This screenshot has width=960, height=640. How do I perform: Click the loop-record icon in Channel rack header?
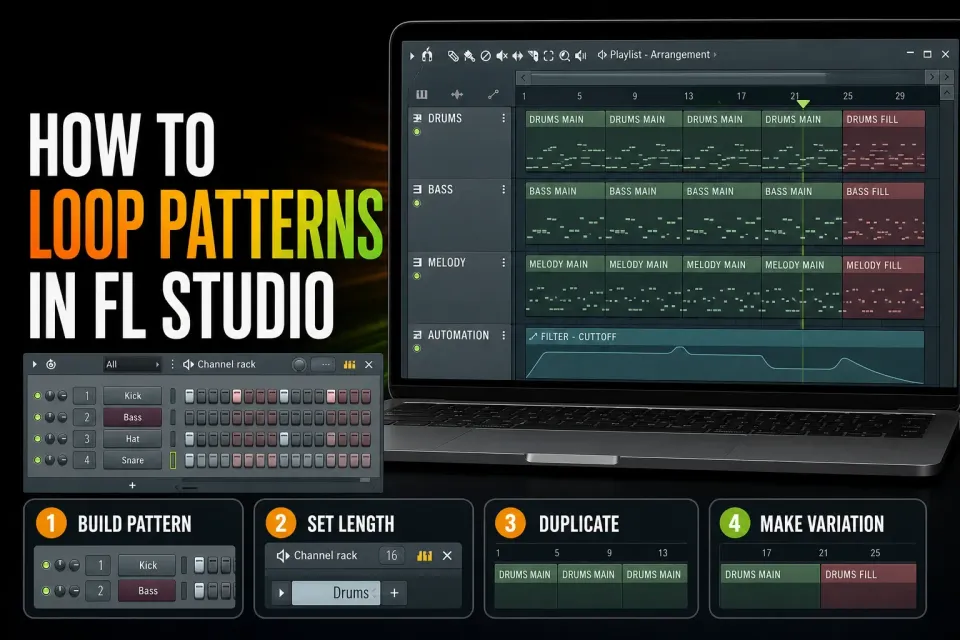[x=51, y=364]
